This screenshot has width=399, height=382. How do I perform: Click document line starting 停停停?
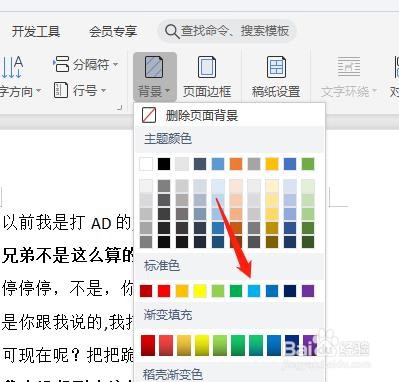(68, 289)
